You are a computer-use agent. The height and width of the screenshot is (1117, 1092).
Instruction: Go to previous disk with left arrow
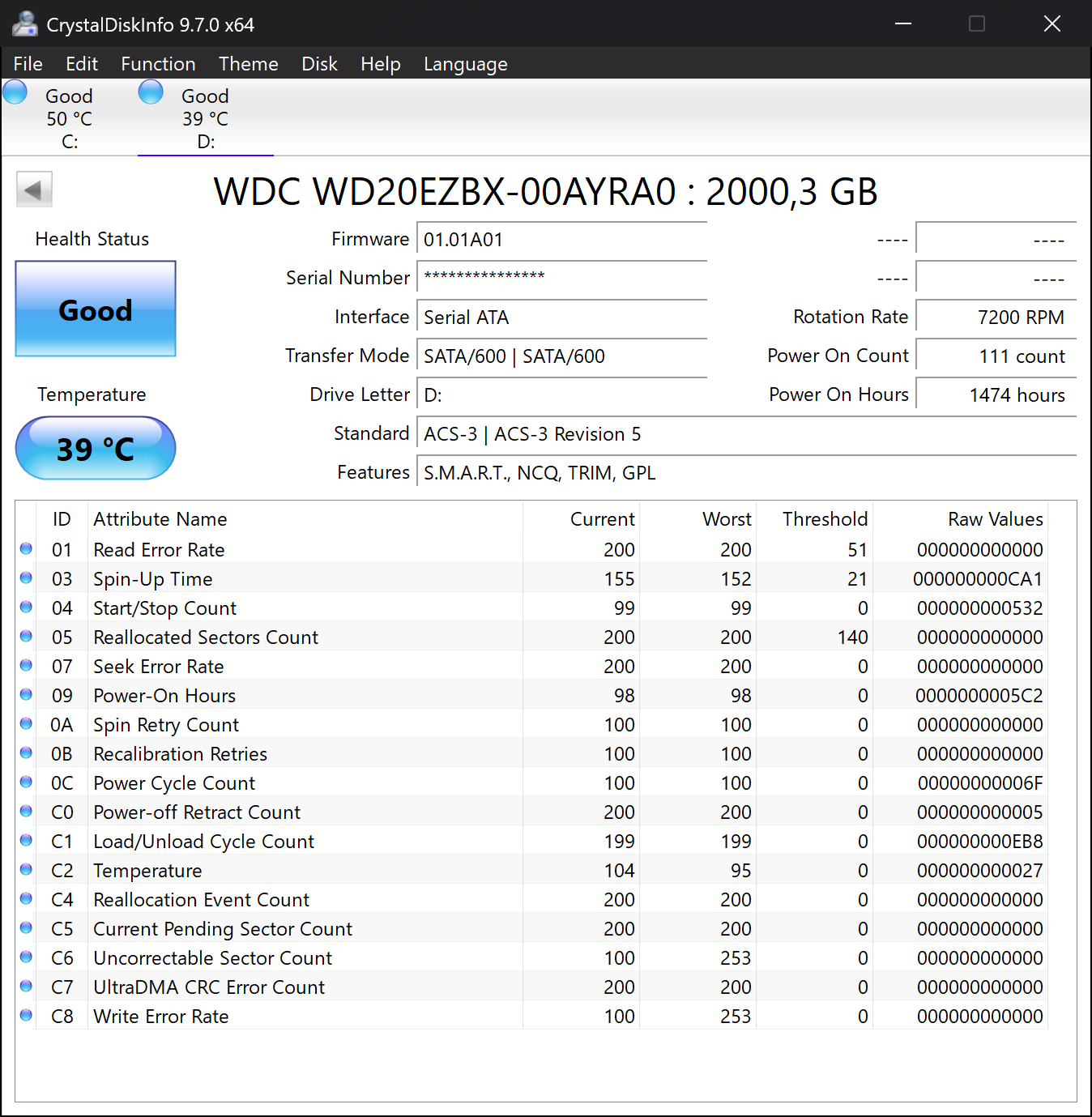34,190
